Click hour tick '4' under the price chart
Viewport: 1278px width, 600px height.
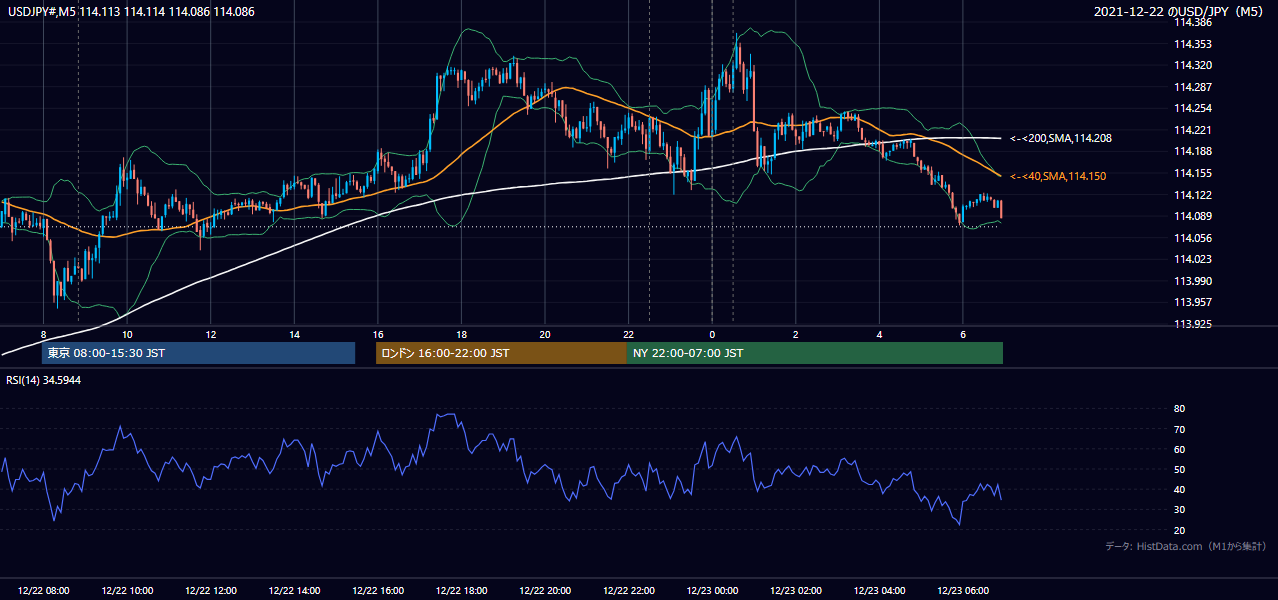point(879,334)
